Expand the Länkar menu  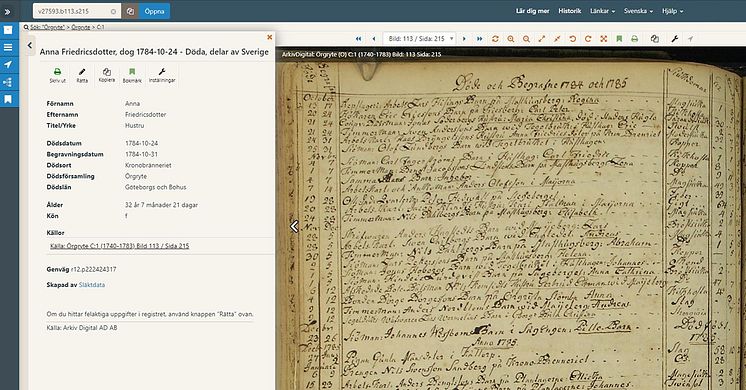602,11
